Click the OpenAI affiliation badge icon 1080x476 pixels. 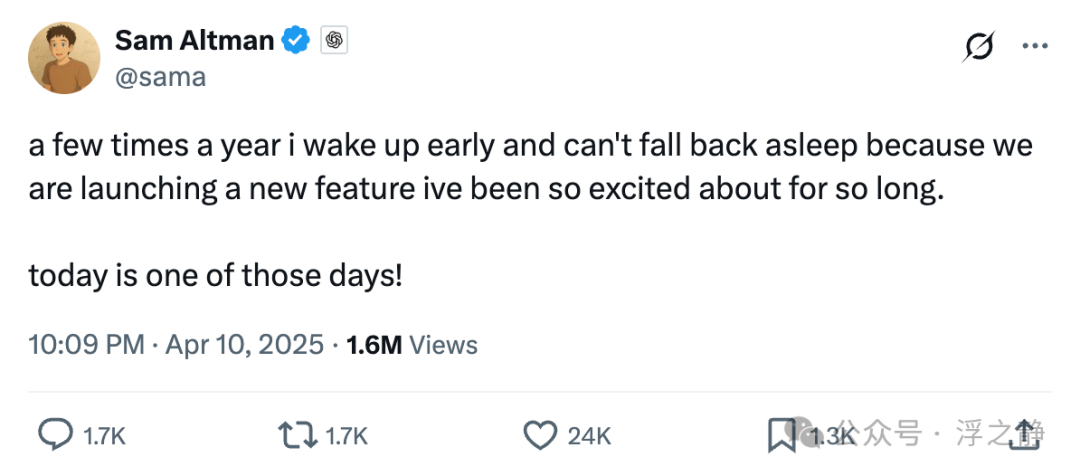333,41
